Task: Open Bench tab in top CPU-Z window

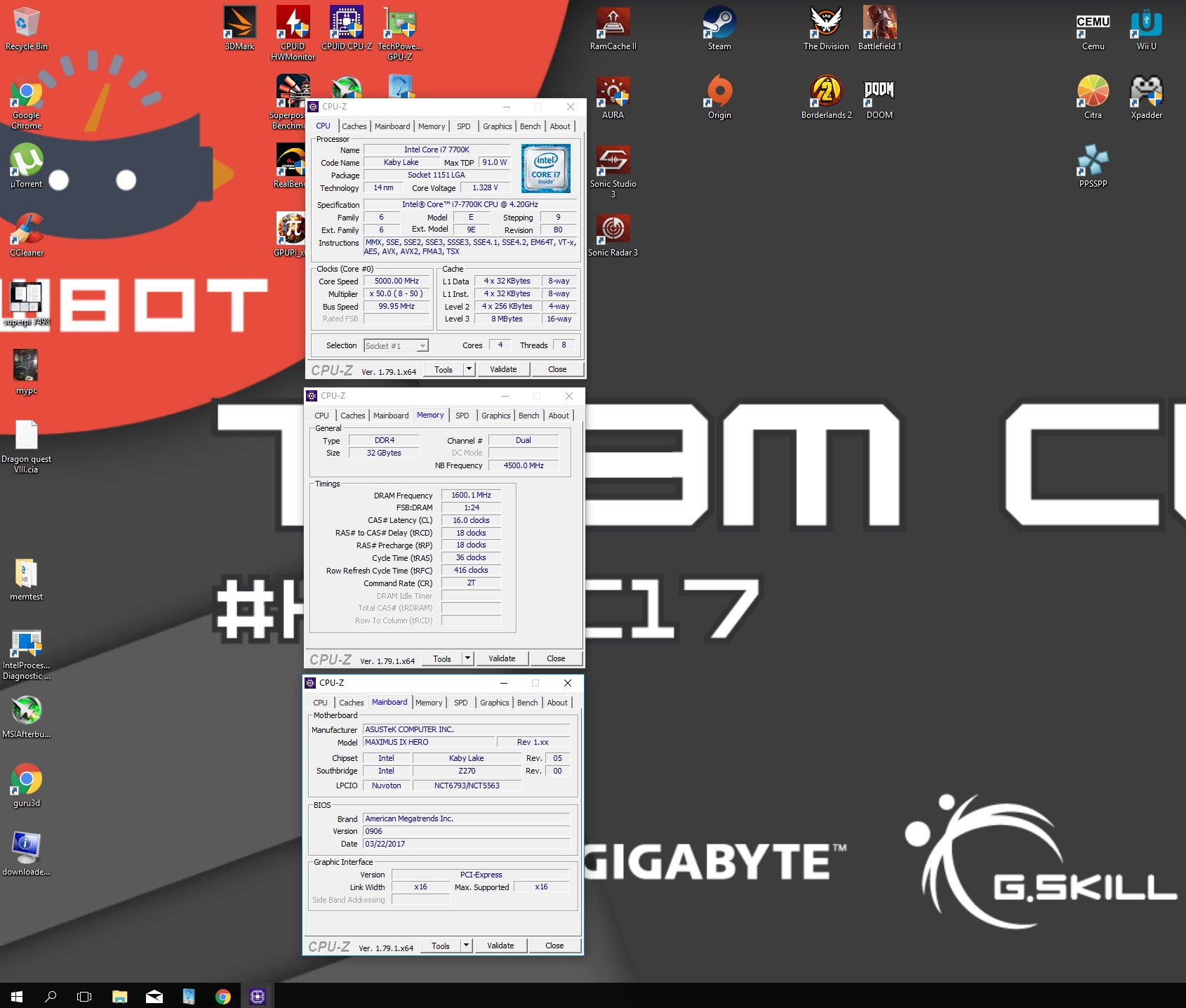Action: (x=531, y=126)
